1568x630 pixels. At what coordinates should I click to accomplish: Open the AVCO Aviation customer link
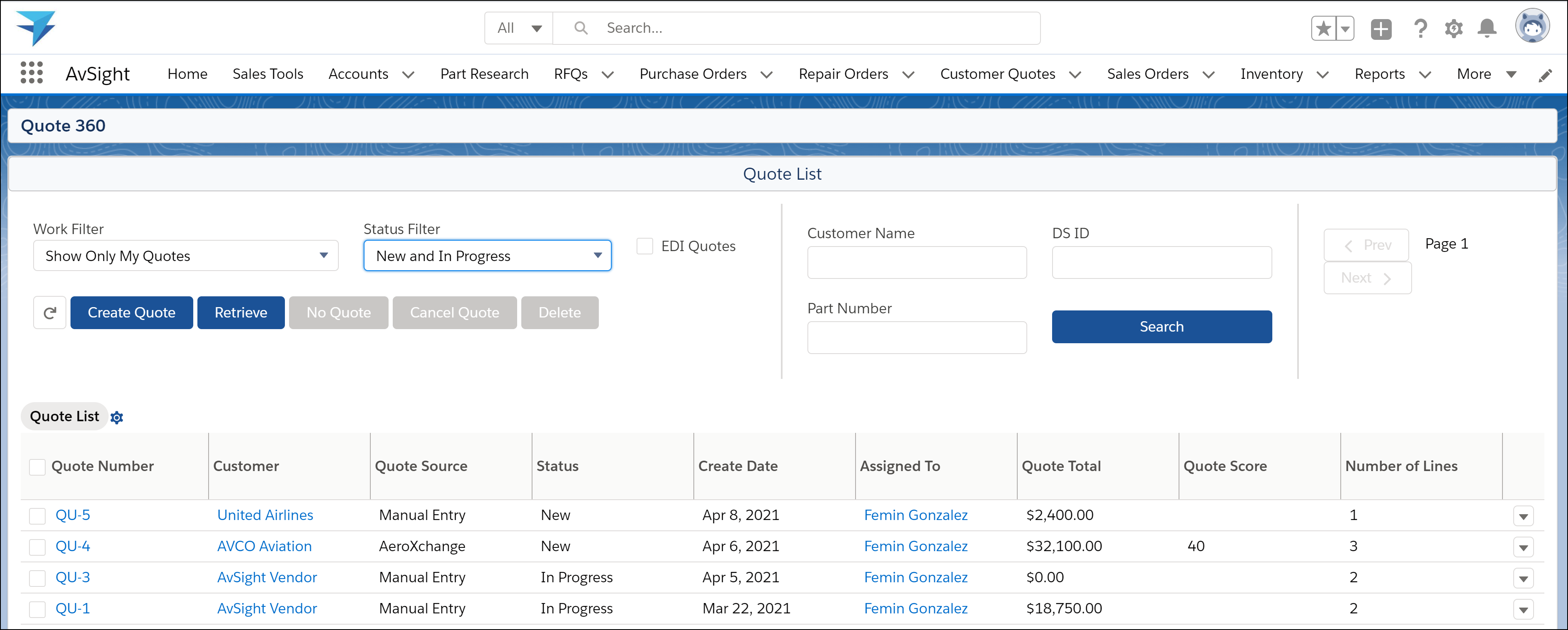click(264, 546)
